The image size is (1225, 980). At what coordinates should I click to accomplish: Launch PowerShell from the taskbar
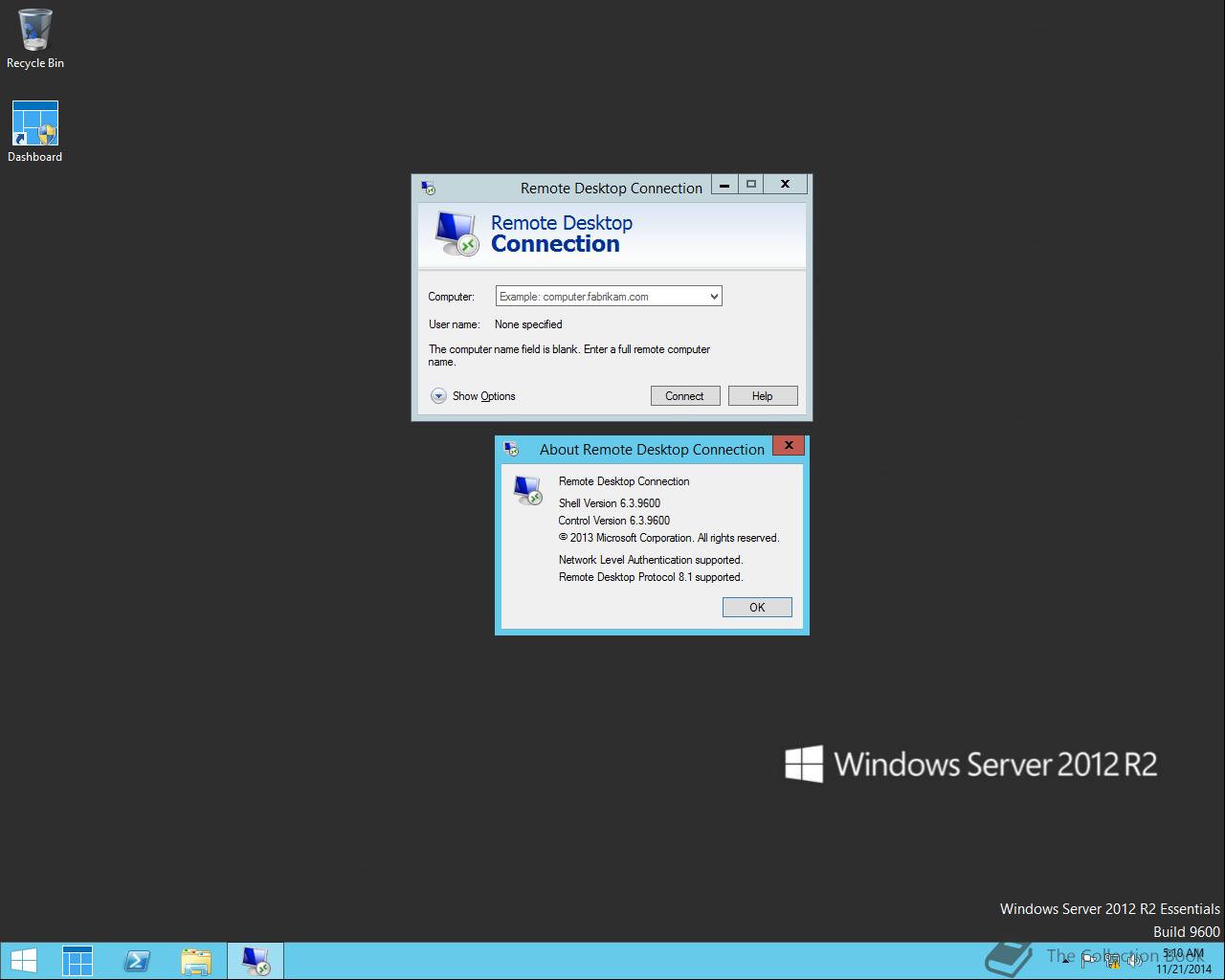tap(137, 961)
